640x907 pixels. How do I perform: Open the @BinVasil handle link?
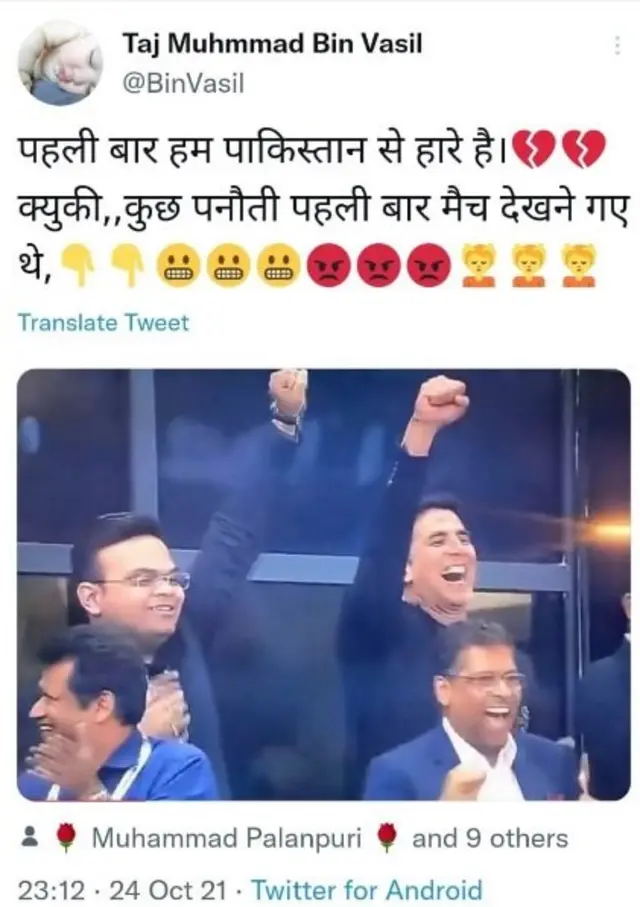click(183, 83)
